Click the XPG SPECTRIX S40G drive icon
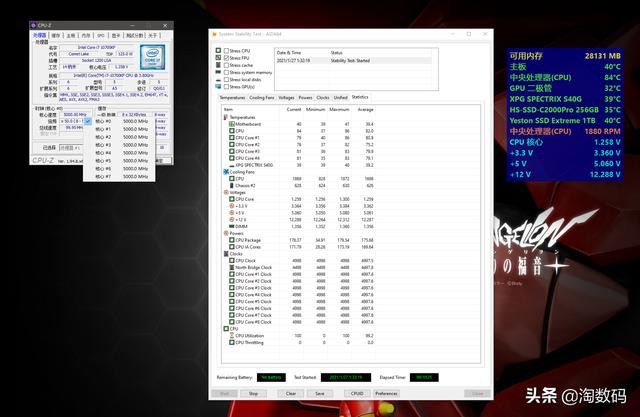 [x=232, y=165]
